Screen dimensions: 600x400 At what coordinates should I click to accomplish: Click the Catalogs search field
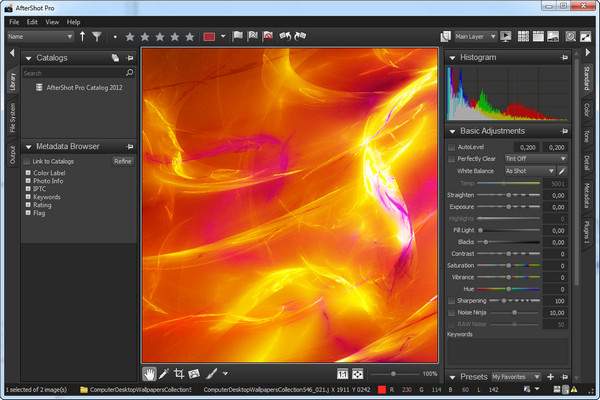pyautogui.click(x=72, y=73)
